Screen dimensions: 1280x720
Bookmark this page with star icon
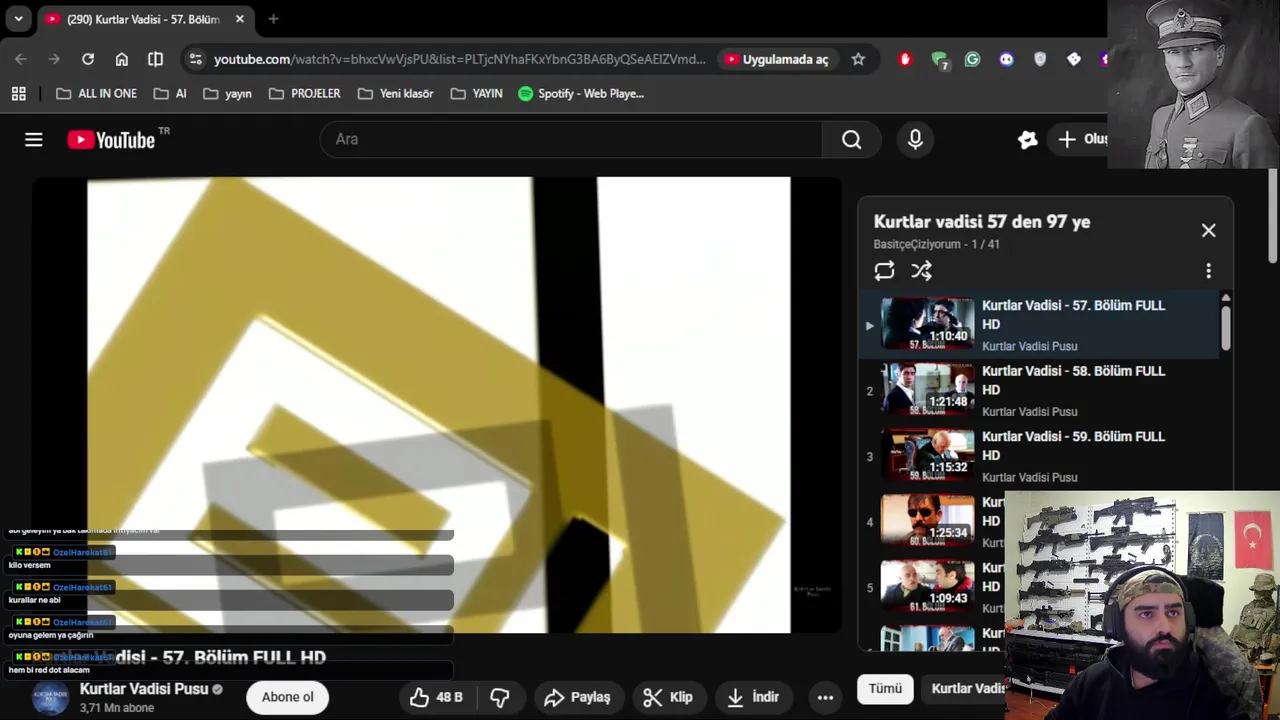click(858, 59)
